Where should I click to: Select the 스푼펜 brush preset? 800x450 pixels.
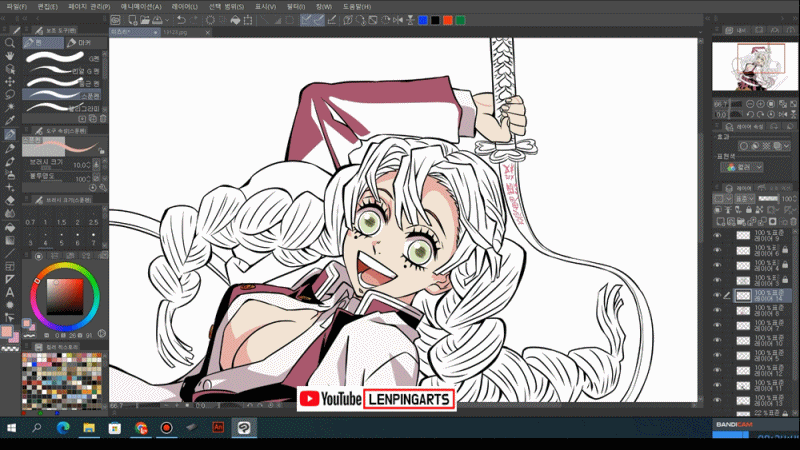[62, 95]
